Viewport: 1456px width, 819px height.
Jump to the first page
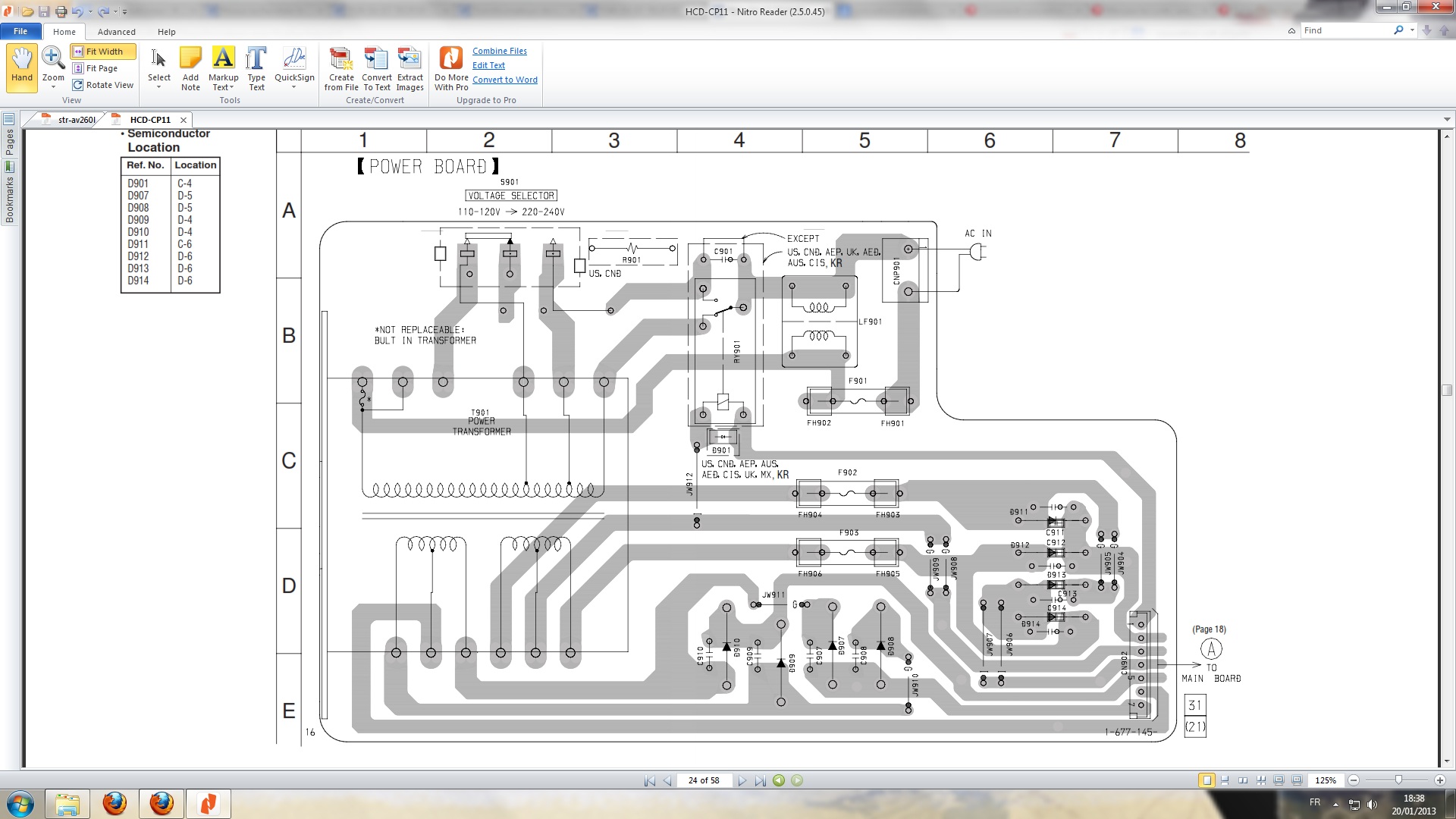pos(649,780)
